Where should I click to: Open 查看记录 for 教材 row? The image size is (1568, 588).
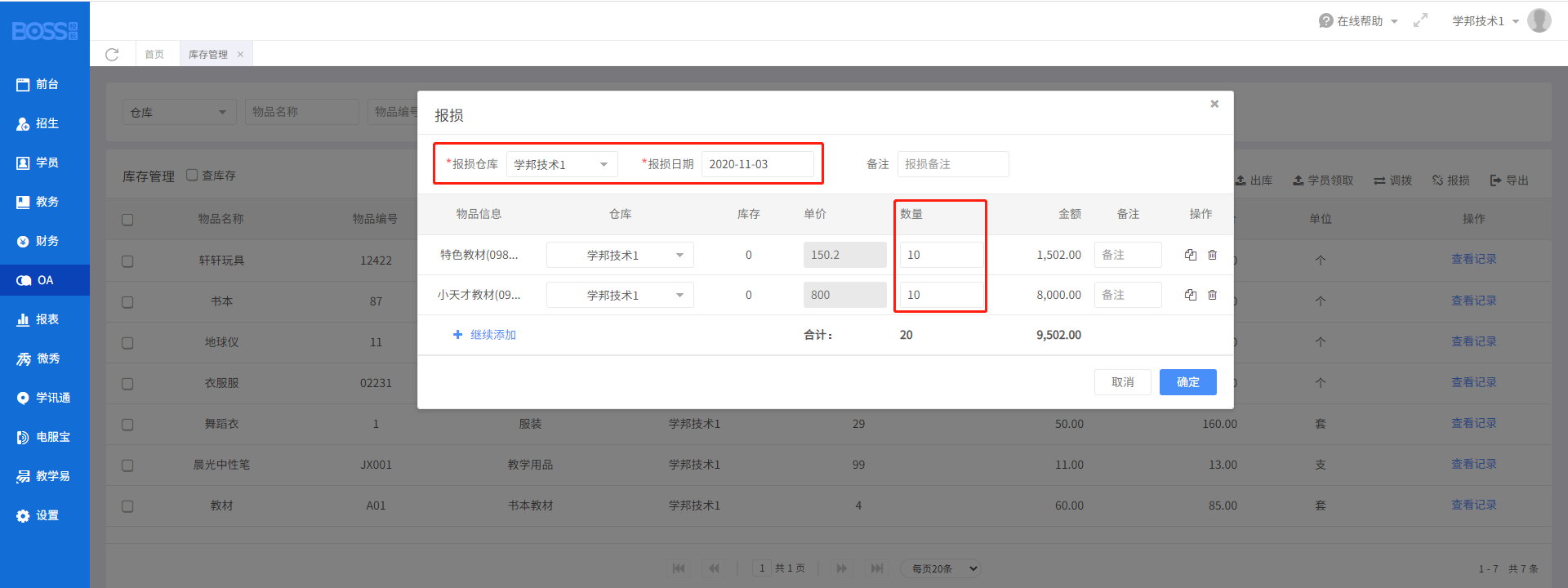pyautogui.click(x=1474, y=505)
